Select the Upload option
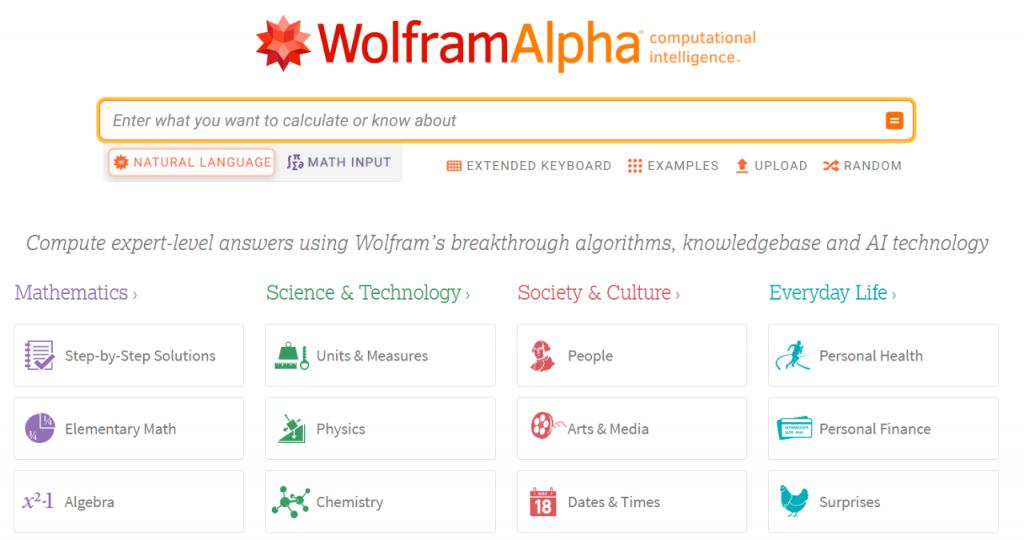The image size is (1024, 540). (771, 166)
